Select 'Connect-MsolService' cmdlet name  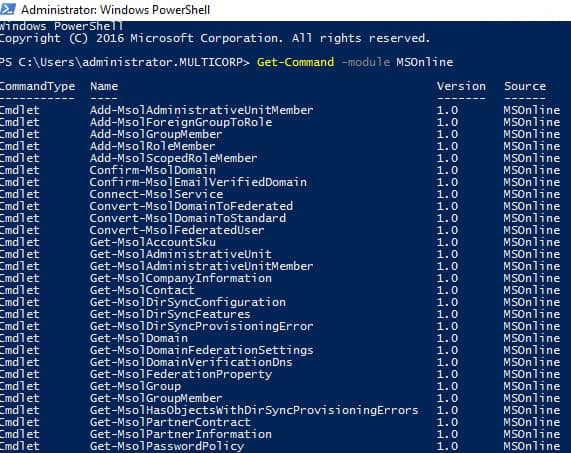pyautogui.click(x=156, y=194)
